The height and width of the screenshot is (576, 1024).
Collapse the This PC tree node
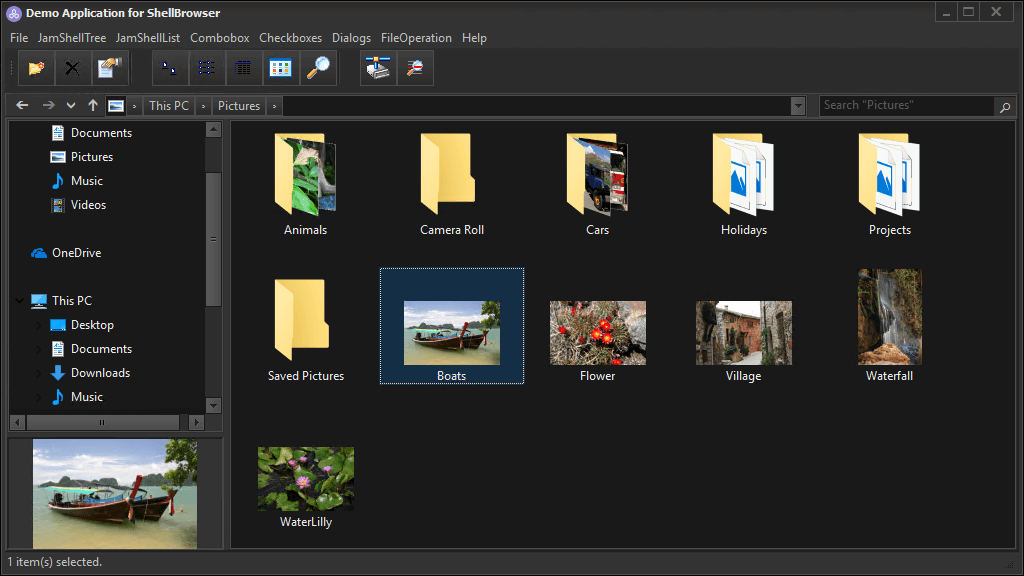pyautogui.click(x=21, y=301)
